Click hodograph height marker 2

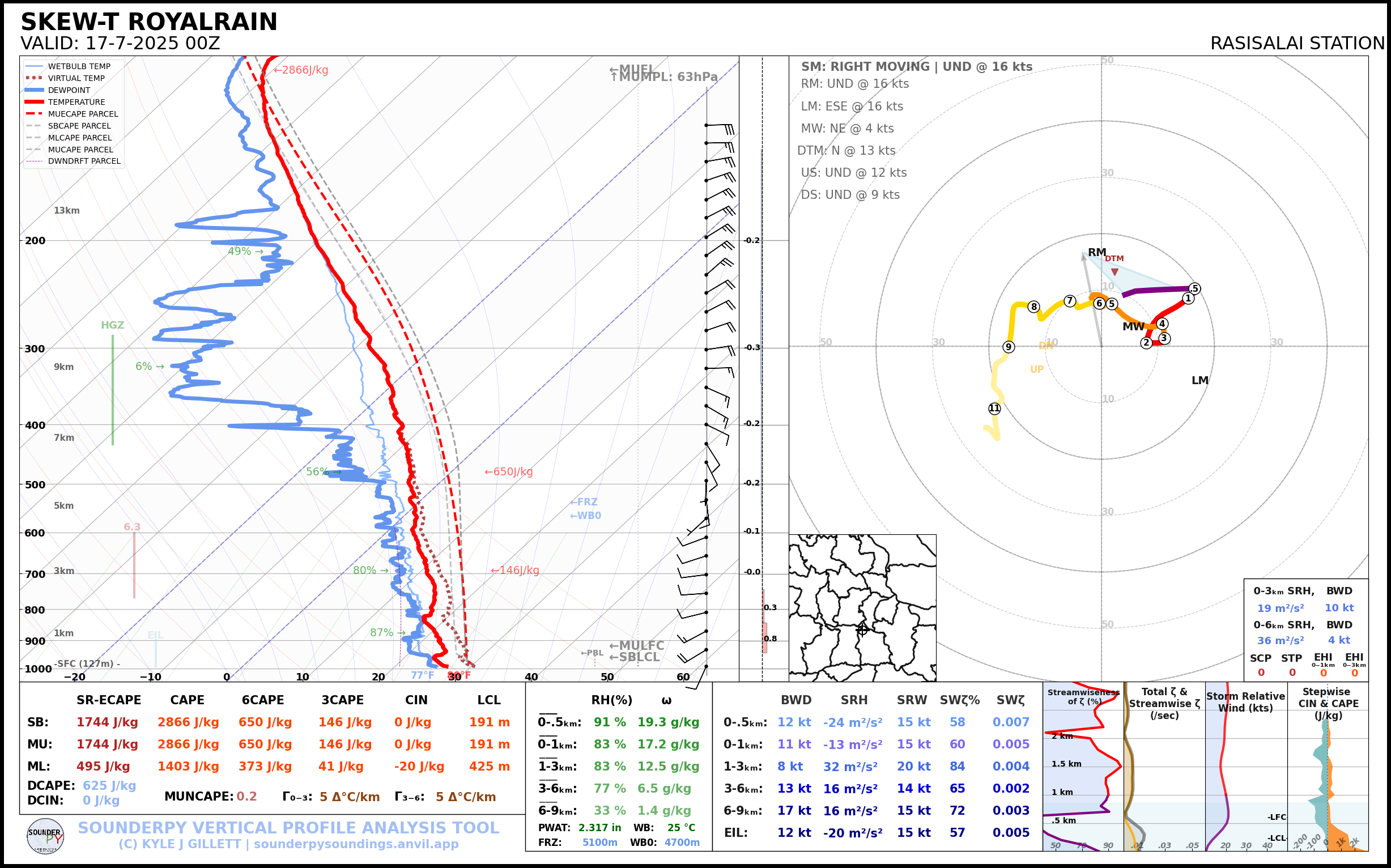(1146, 343)
